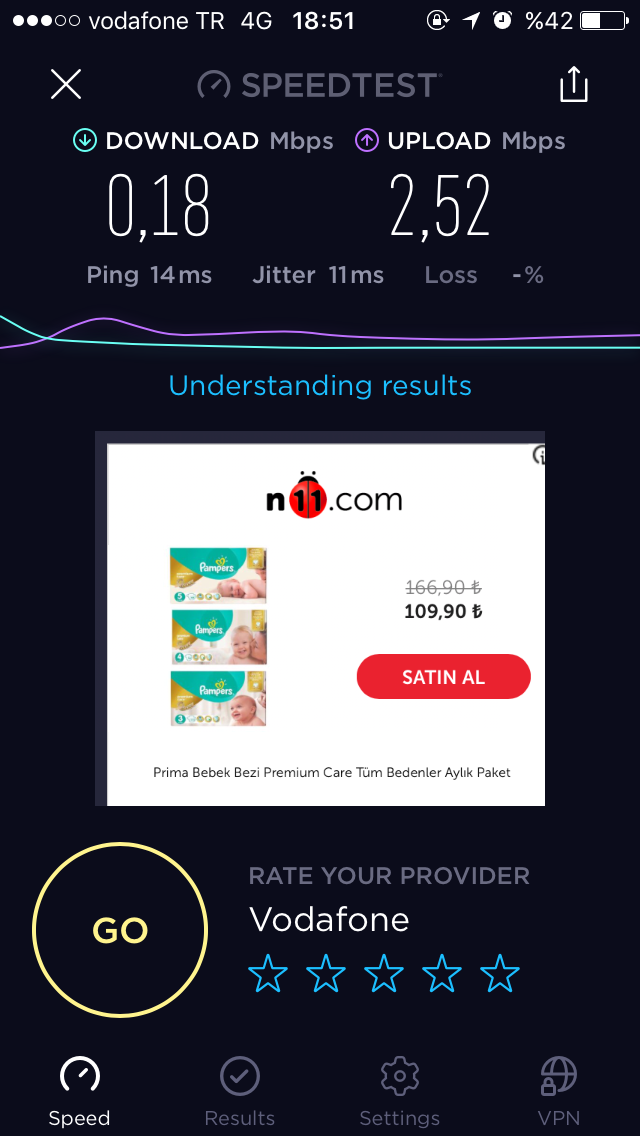Rate Vodafone one star
640x1136 pixels.
coord(268,973)
